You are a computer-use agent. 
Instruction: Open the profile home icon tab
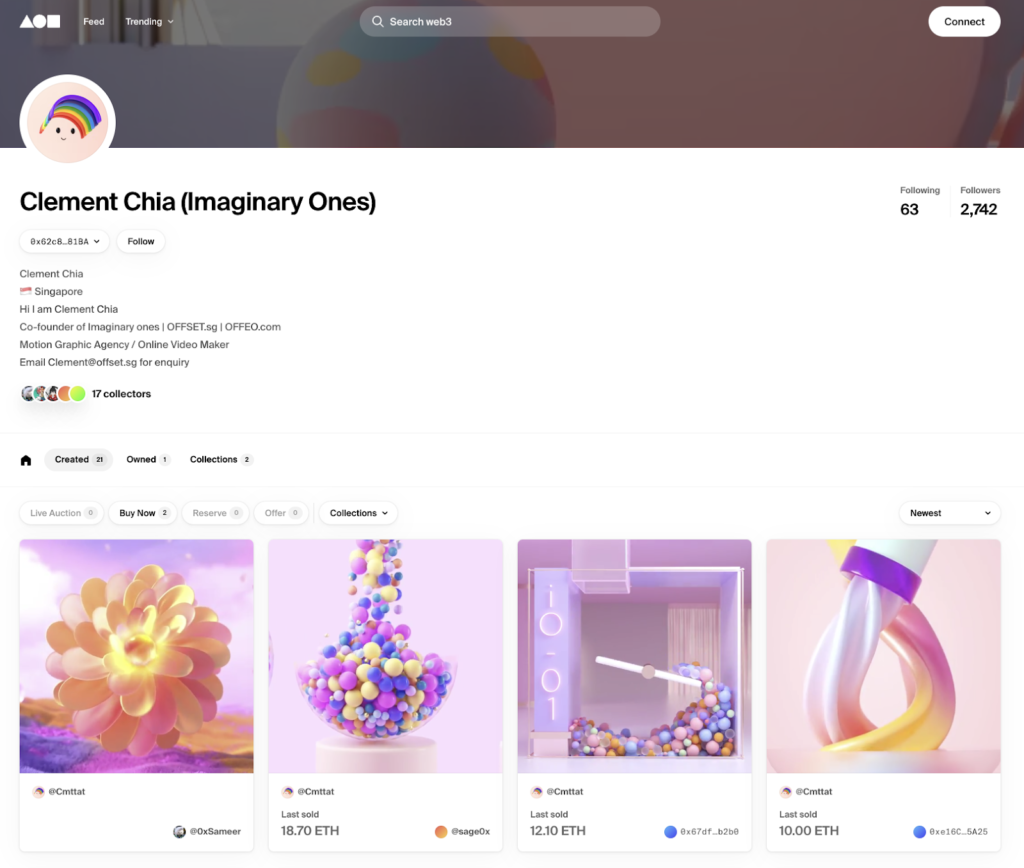click(x=26, y=460)
